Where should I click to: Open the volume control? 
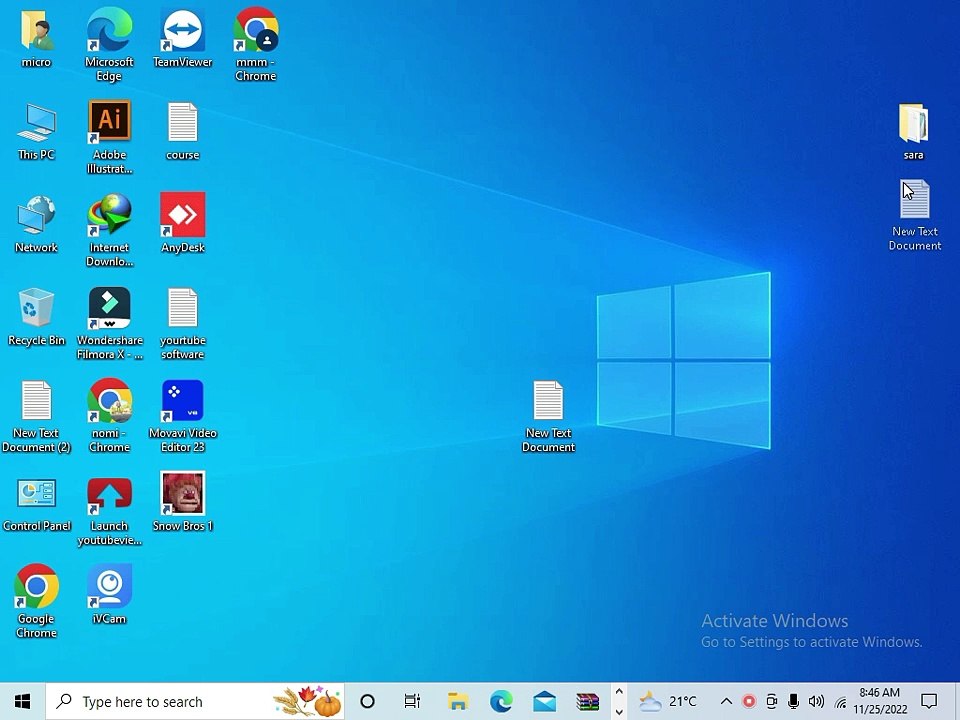[816, 701]
